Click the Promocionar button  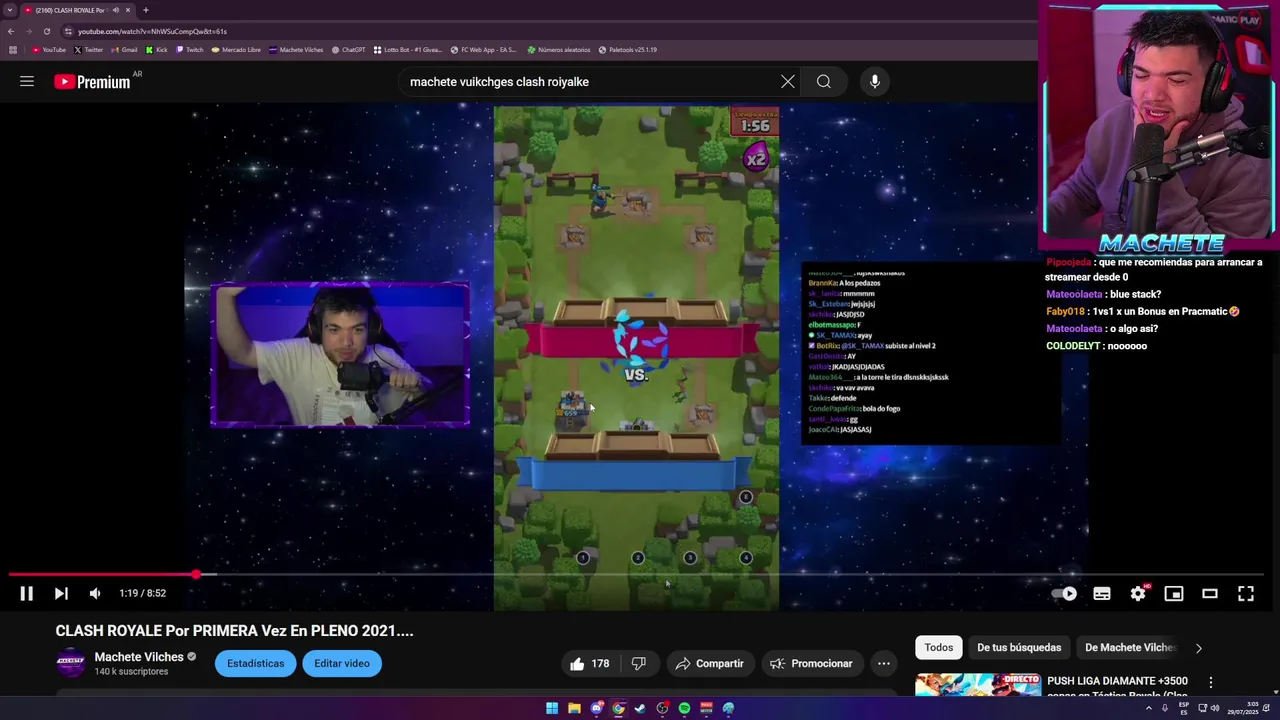tap(811, 664)
